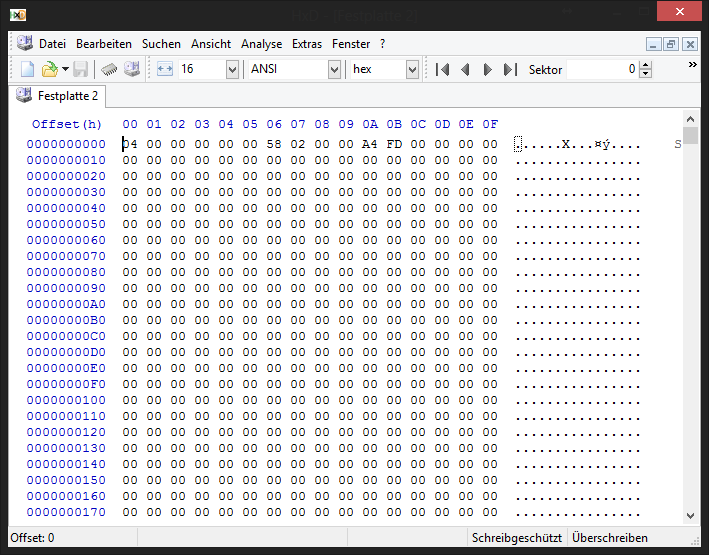Open the ? help menu
Viewport: 709px width, 555px height.
383,44
